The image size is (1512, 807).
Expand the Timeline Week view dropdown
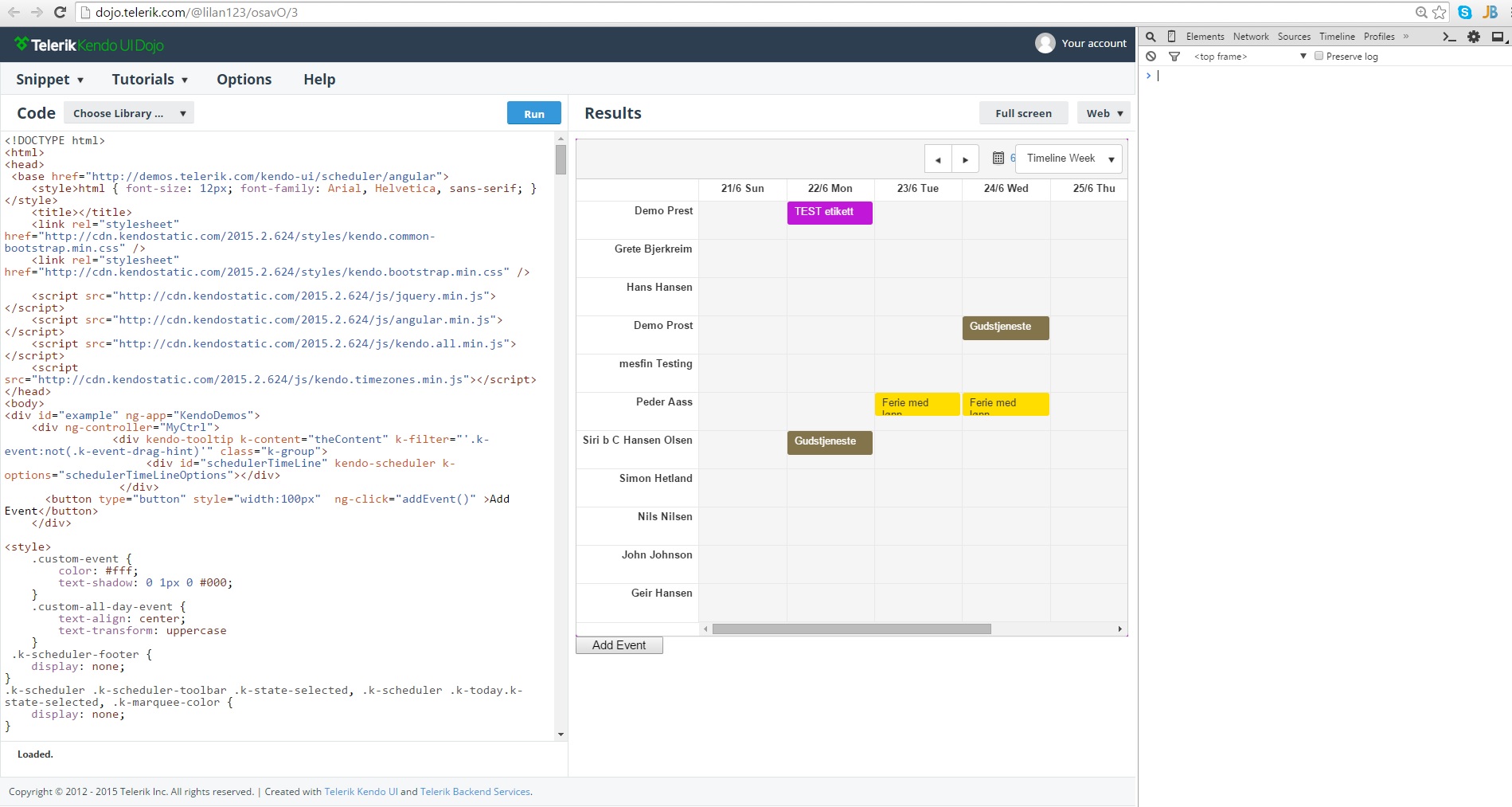tap(1111, 159)
